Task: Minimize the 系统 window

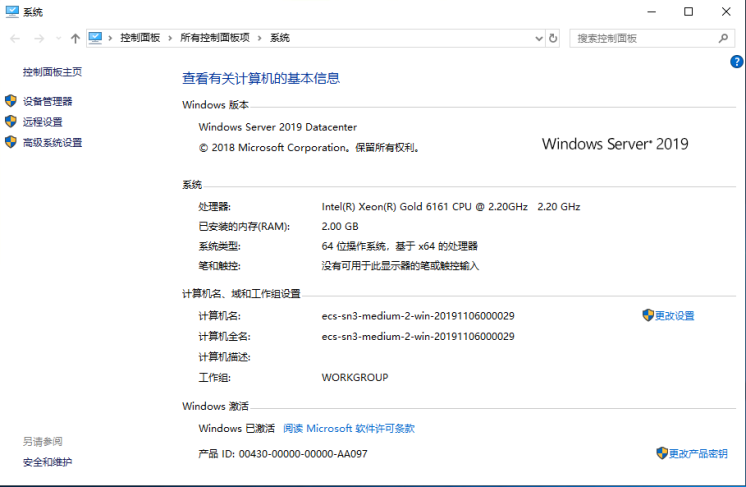Action: tap(651, 11)
